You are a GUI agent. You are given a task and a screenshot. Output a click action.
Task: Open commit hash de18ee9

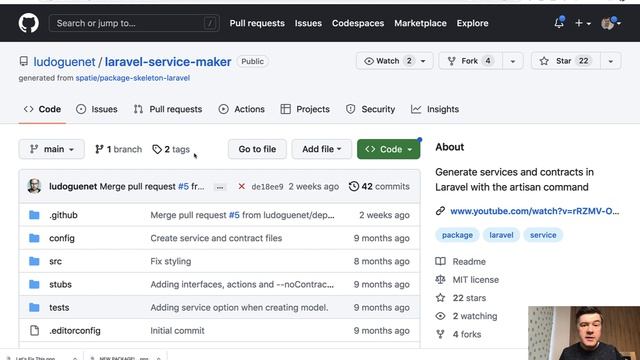pos(267,187)
